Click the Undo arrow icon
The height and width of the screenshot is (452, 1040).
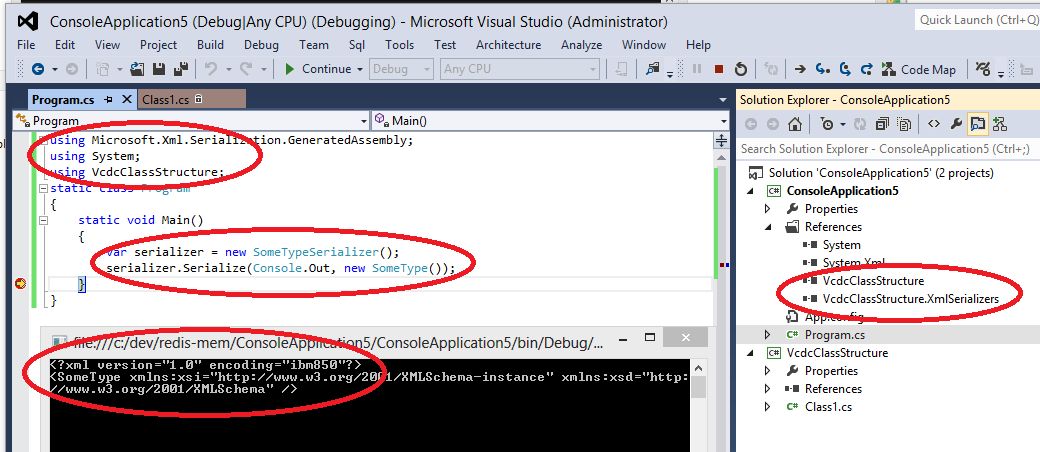coord(211,69)
